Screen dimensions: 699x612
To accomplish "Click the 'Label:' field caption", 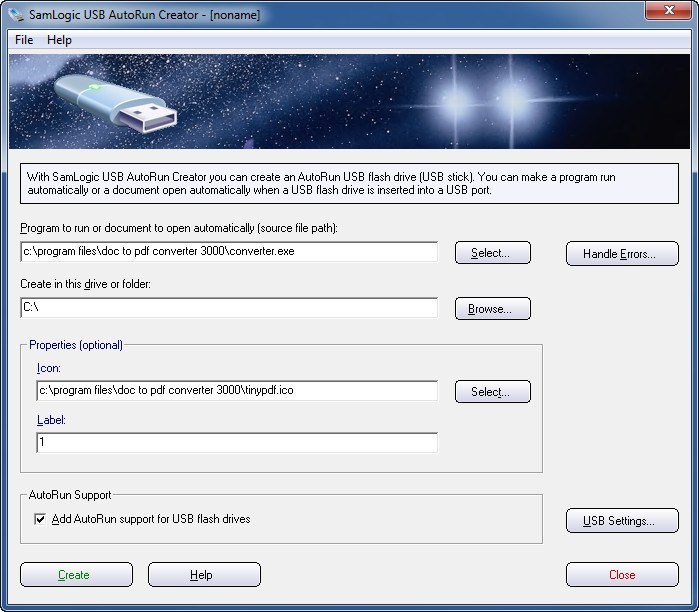I will tap(51, 420).
